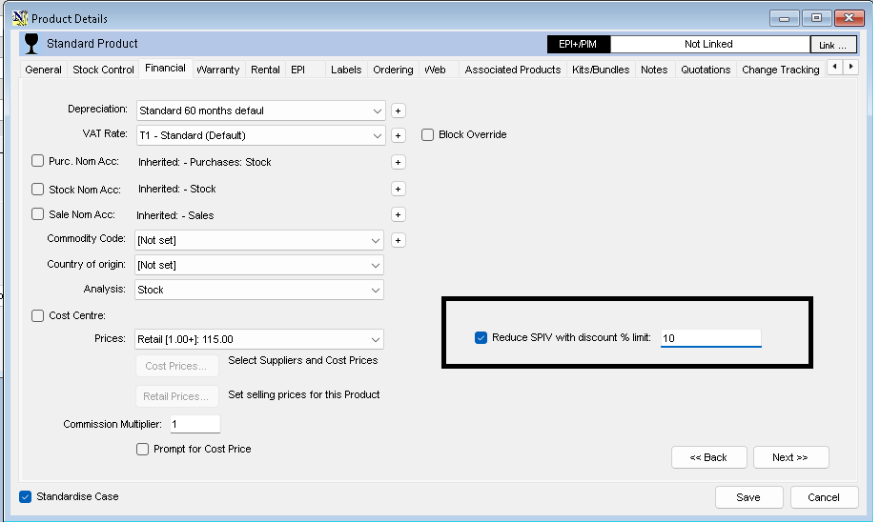The height and width of the screenshot is (522, 873).
Task: Click 'Select Suppliers and Cost Prices' text
Action: [x=303, y=361]
